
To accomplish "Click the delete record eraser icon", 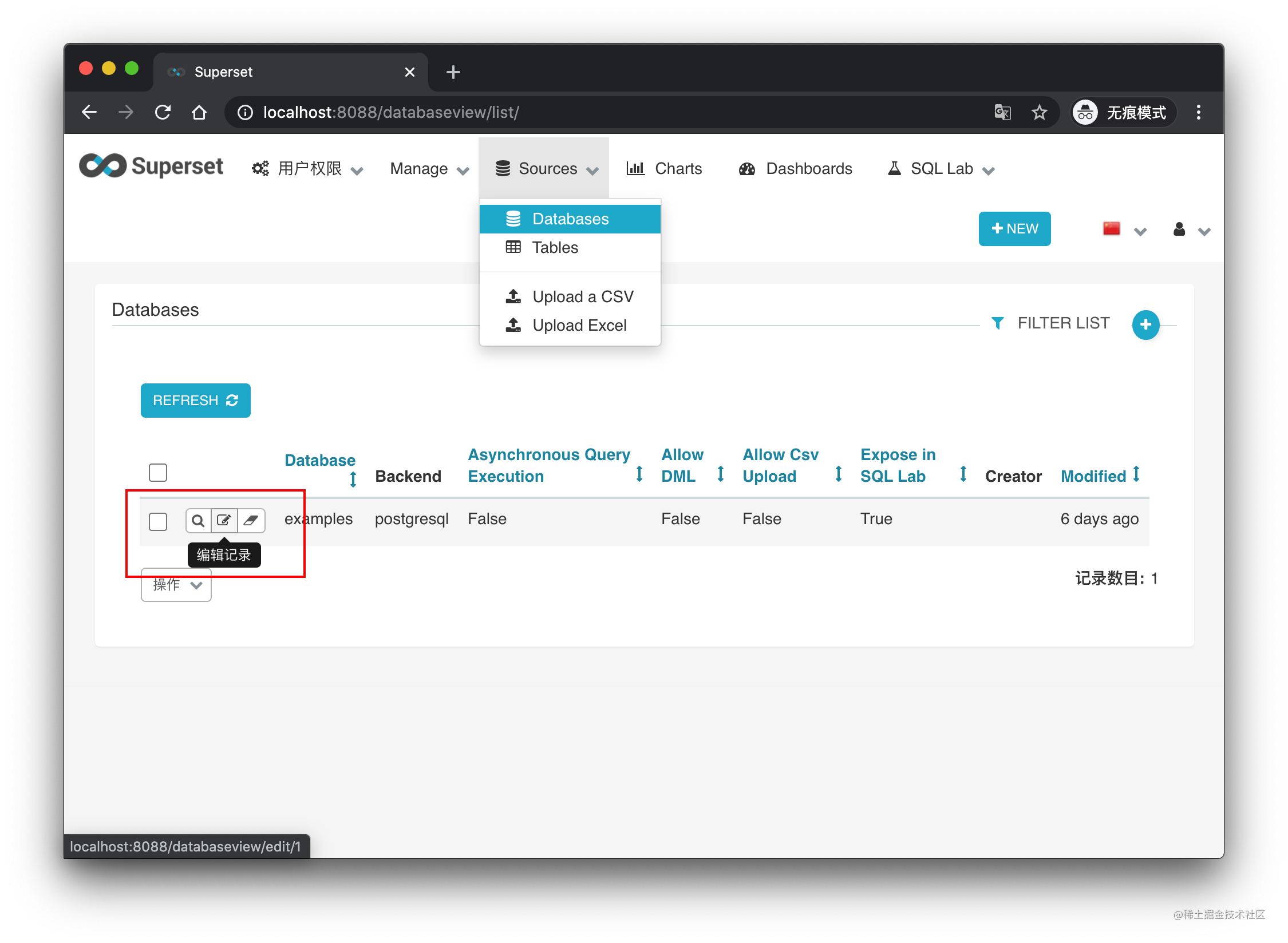I will point(252,520).
